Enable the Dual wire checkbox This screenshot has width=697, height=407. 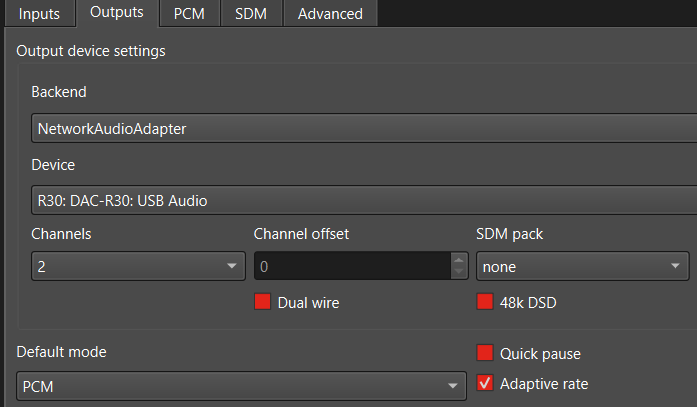click(x=263, y=302)
